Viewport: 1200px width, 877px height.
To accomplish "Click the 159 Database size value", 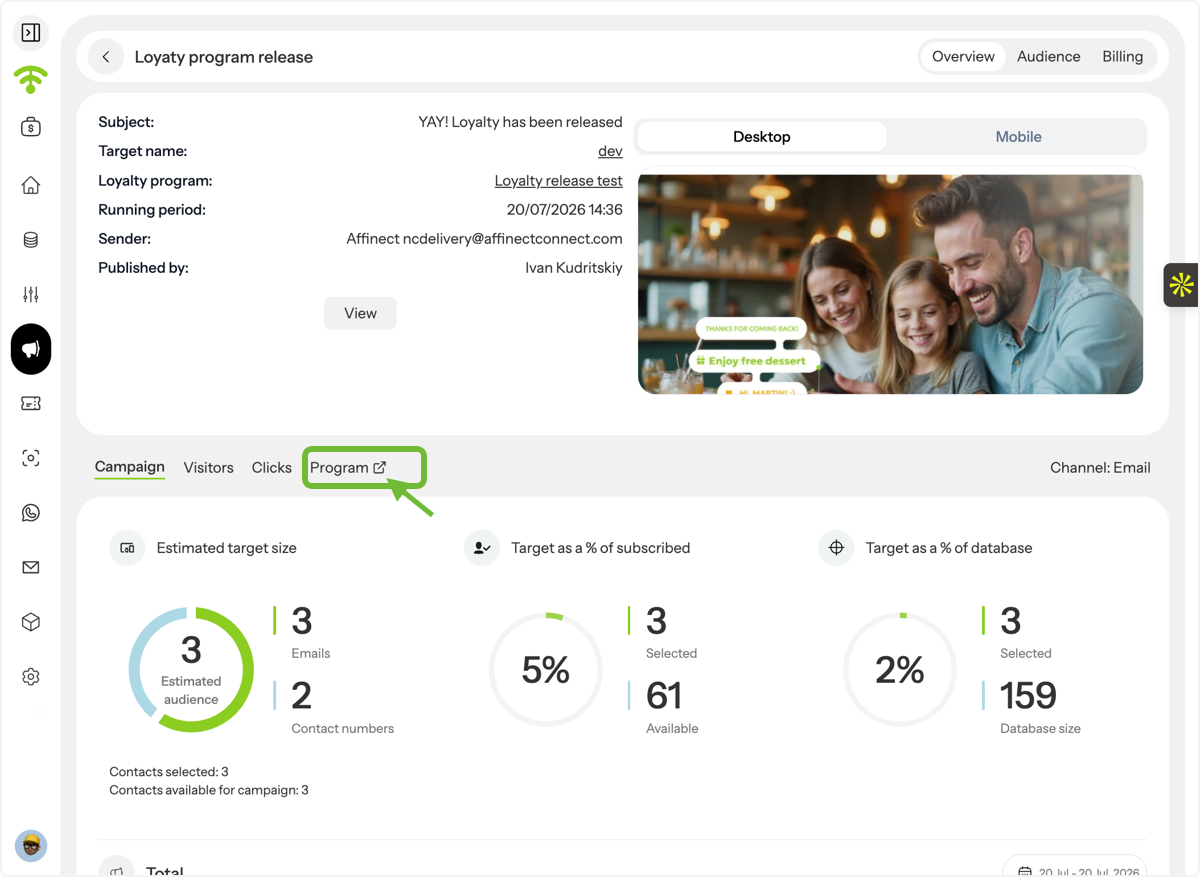I will tap(1028, 695).
